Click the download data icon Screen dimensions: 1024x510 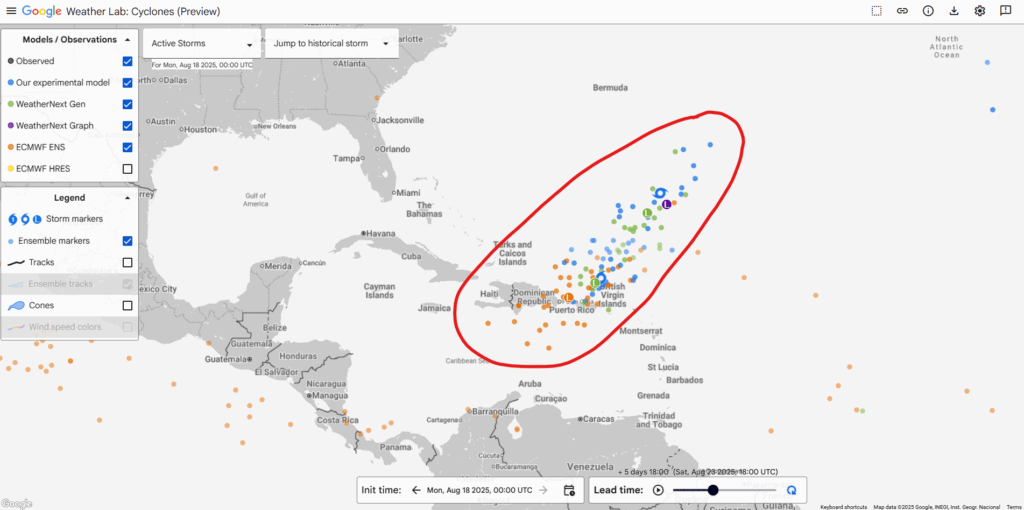[954, 11]
